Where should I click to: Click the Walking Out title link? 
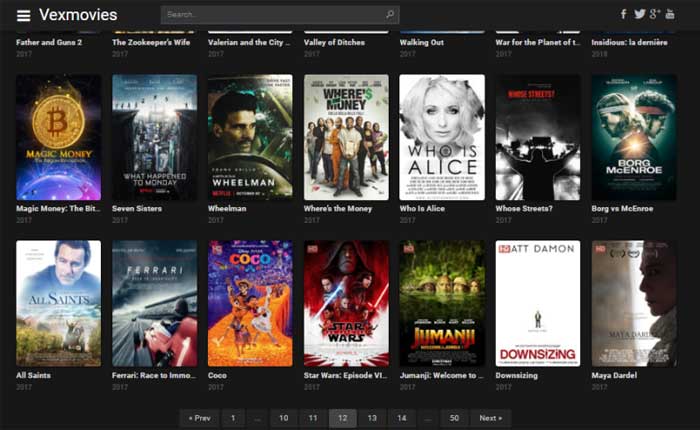click(x=422, y=42)
